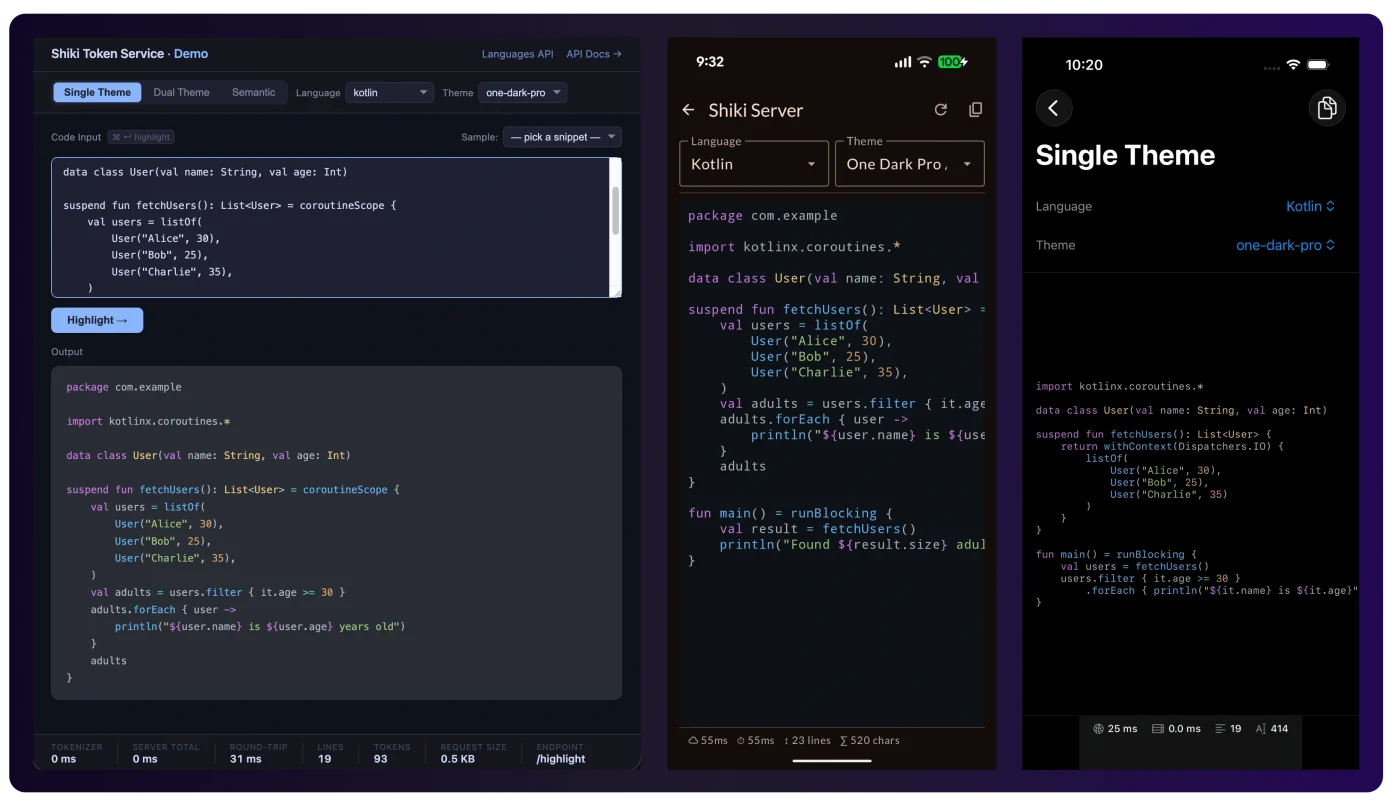Click the lines icon next to 19
This screenshot has height=804, width=1400.
[x=1220, y=729]
